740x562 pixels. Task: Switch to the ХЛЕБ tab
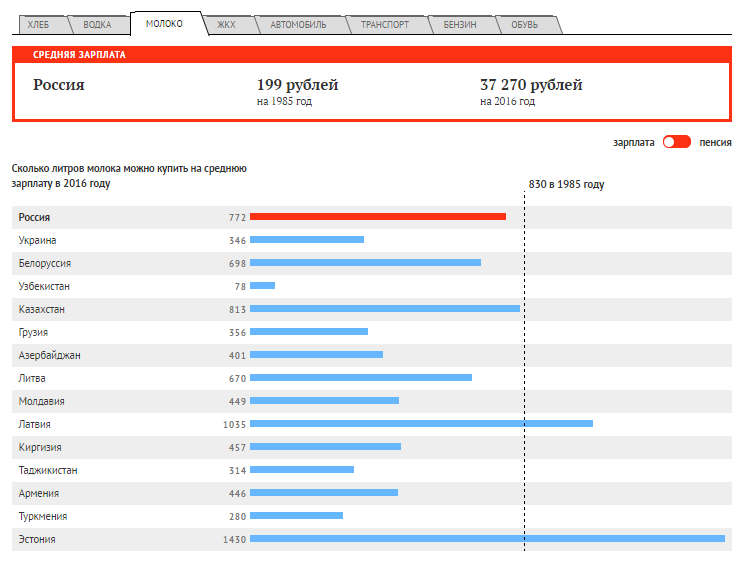point(39,25)
